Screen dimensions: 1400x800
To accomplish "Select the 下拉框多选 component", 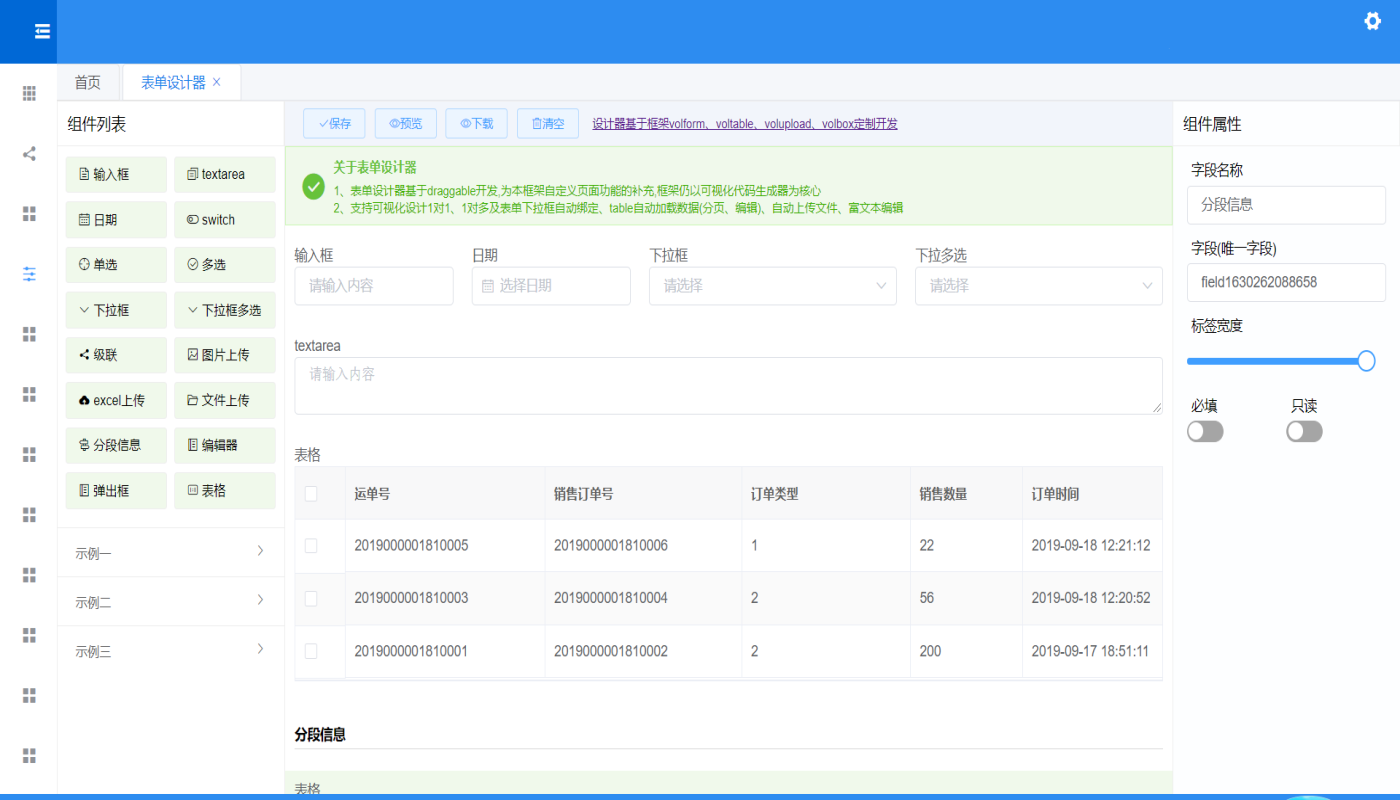I will [225, 310].
